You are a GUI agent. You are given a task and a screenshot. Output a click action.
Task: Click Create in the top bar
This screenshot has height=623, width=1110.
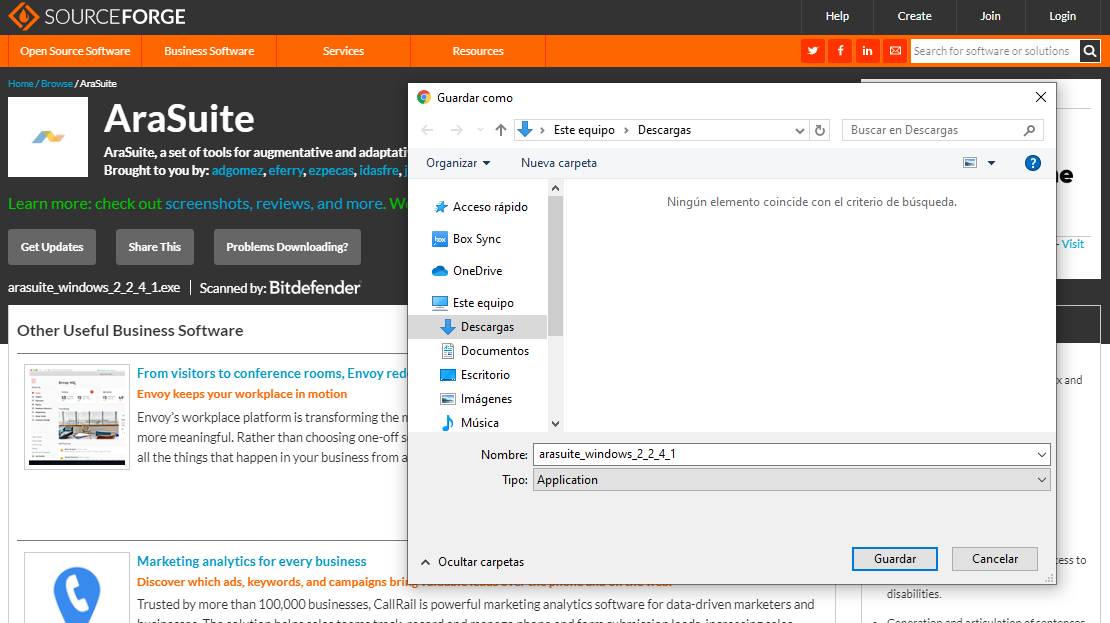915,16
